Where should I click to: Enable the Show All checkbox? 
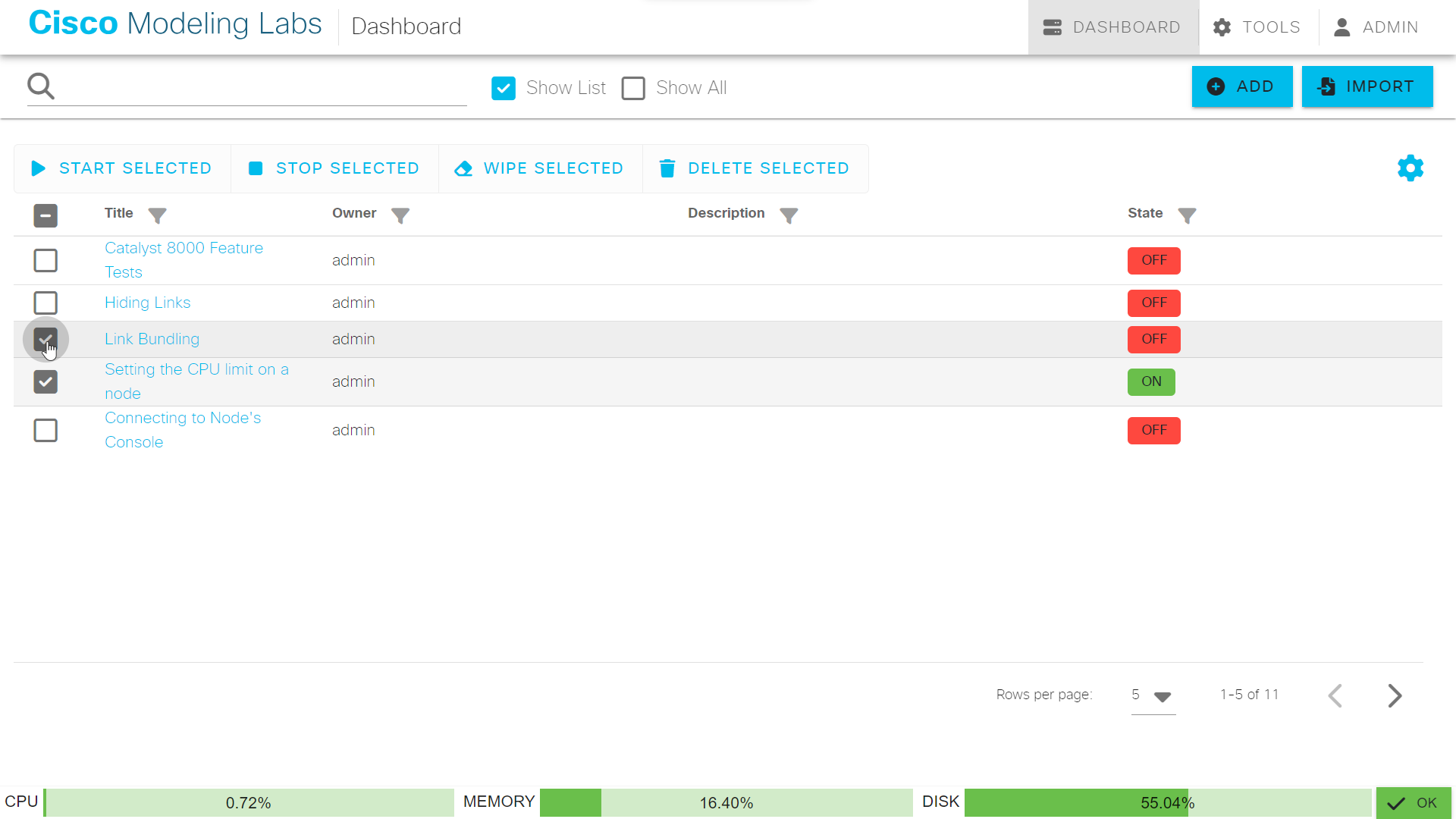tap(633, 88)
